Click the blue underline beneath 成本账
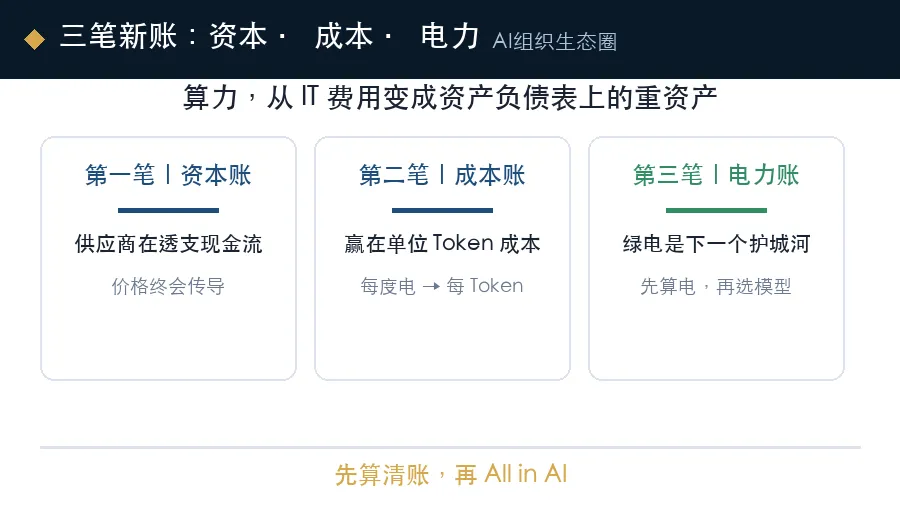900x520 pixels. [442, 211]
